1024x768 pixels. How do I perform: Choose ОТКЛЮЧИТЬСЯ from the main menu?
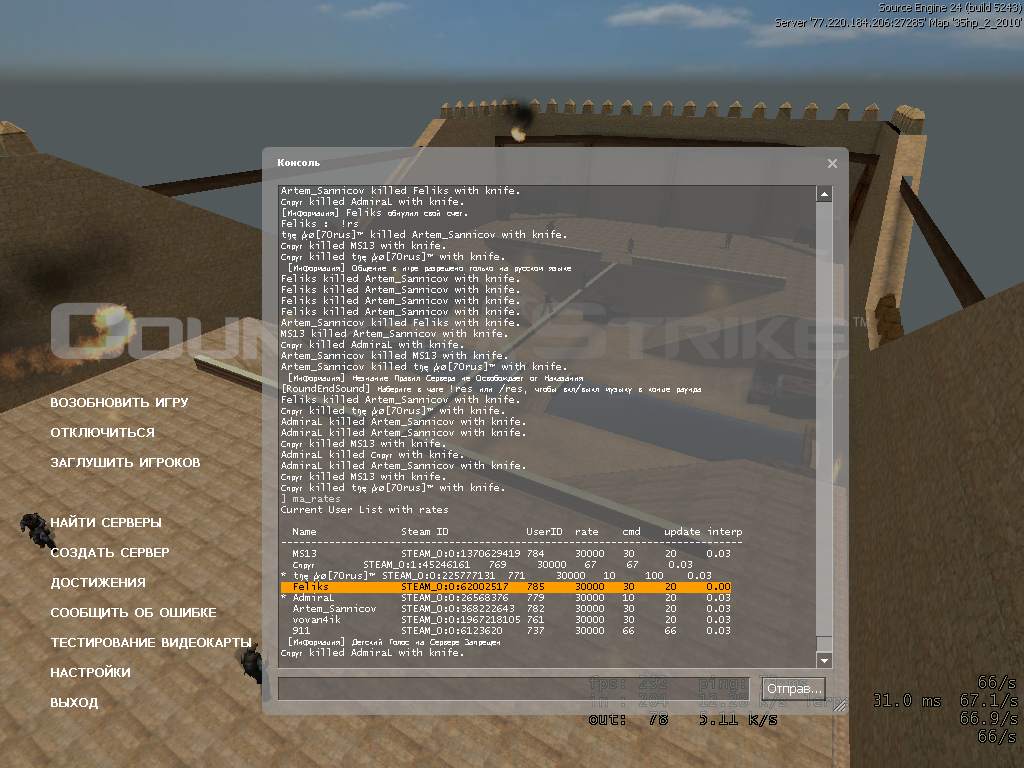click(103, 433)
